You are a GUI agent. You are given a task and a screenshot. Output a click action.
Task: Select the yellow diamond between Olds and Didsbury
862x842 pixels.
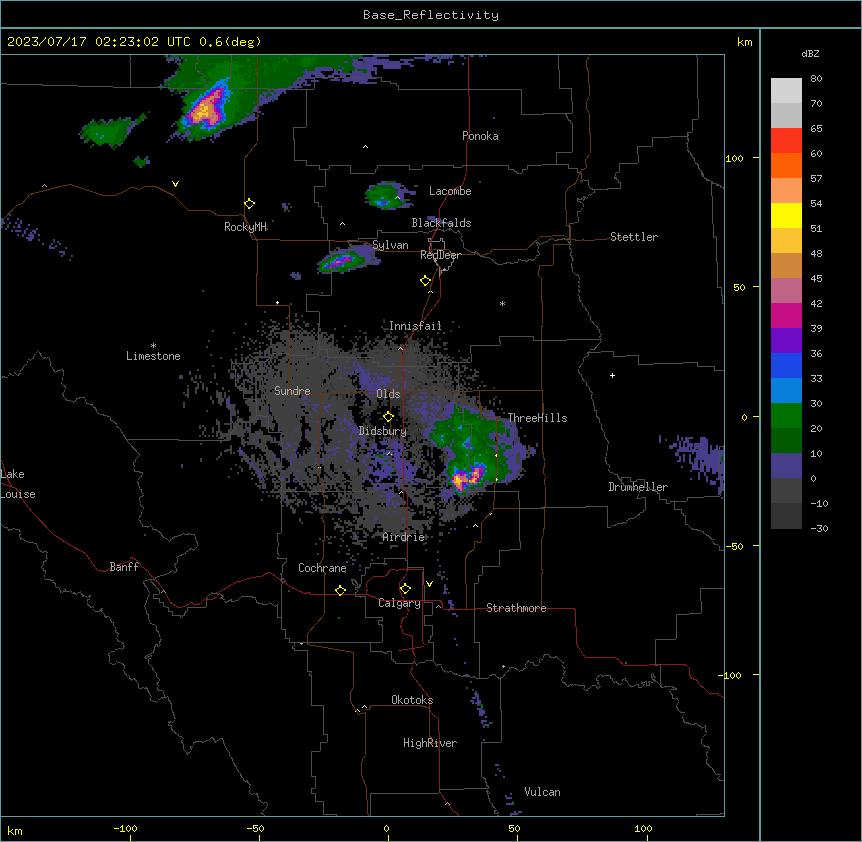point(388,417)
